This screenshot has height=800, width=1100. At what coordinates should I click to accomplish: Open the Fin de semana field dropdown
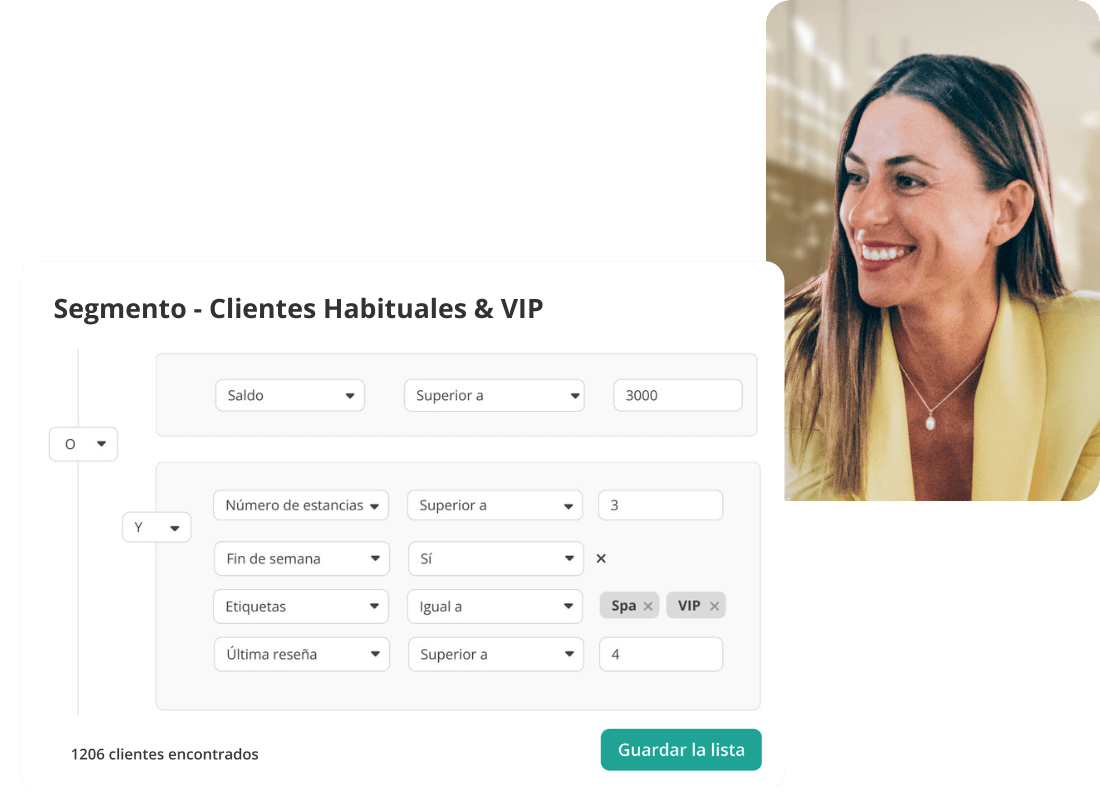[x=302, y=559]
